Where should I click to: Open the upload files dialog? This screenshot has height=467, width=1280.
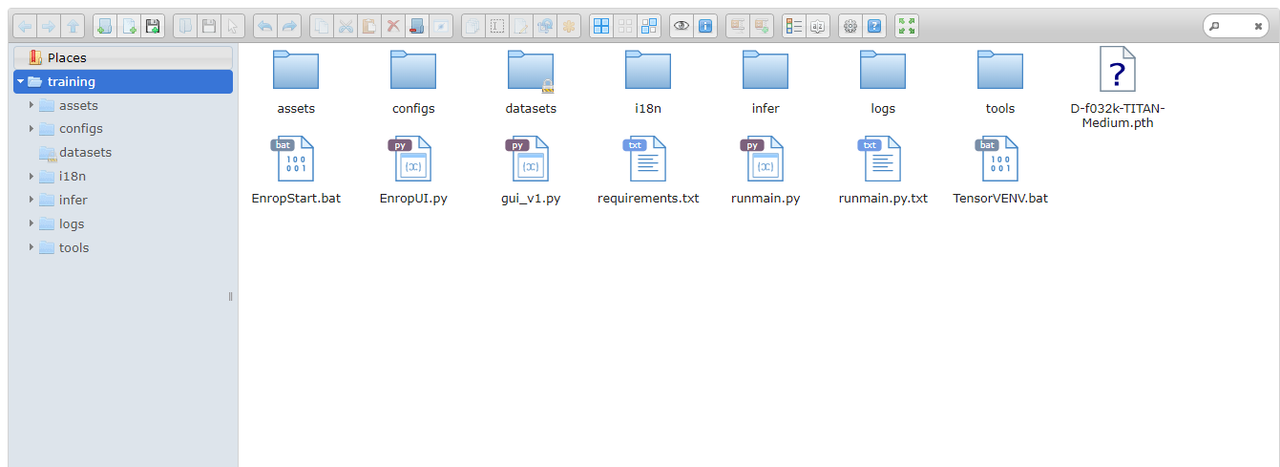pyautogui.click(x=152, y=26)
